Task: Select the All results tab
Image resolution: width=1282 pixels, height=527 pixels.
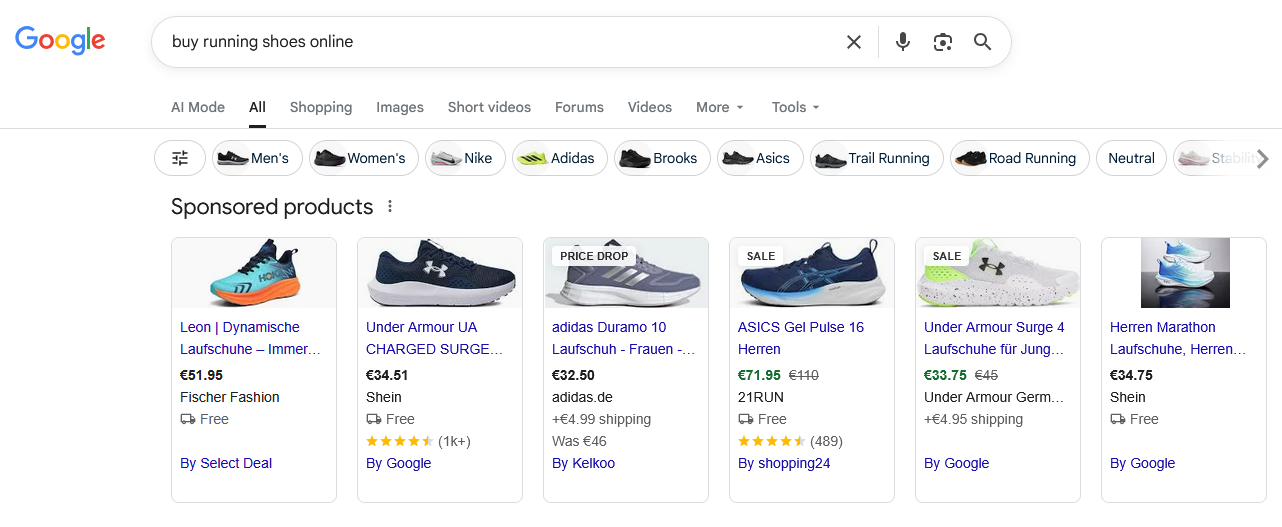Action: (x=258, y=107)
